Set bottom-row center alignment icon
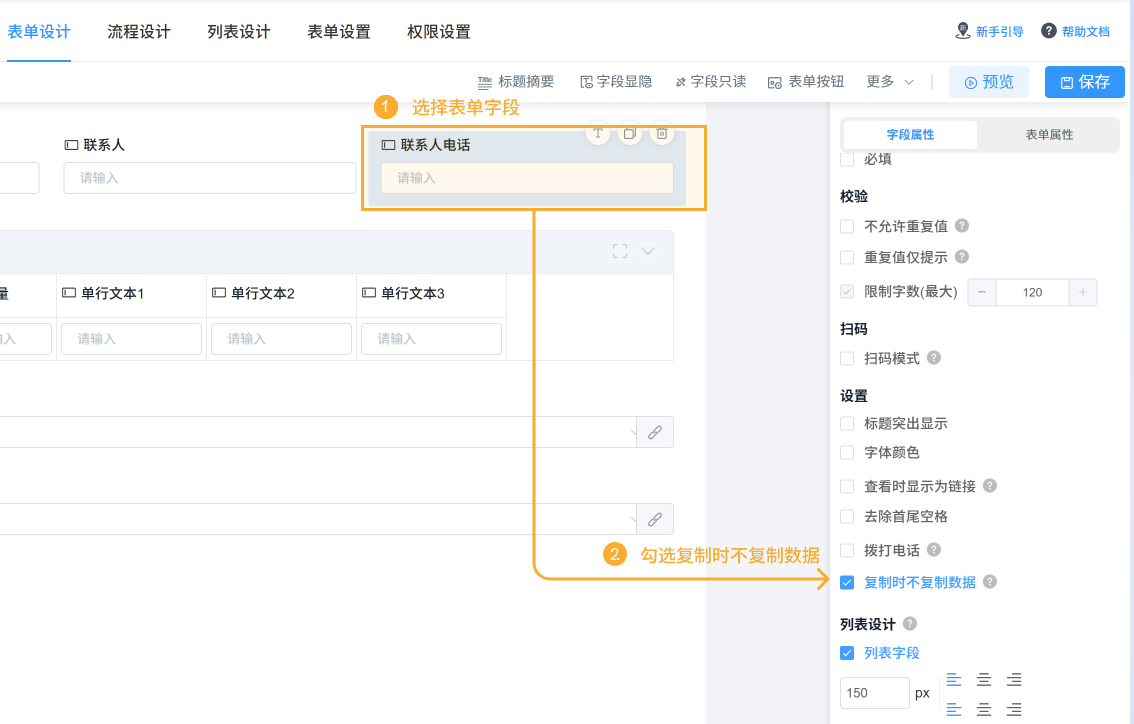1134x724 pixels. [984, 710]
